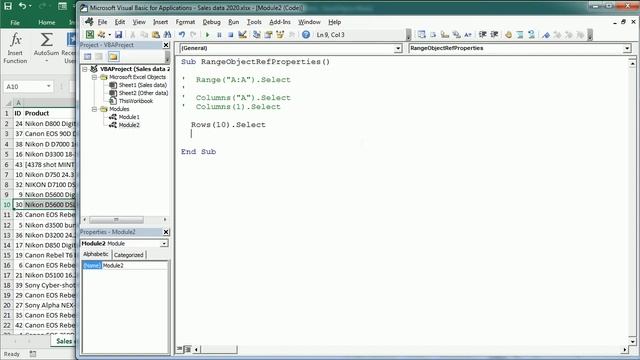This screenshot has width=640, height=360.
Task: Click the Cut icon in the VBA toolbar
Action: pos(132,35)
